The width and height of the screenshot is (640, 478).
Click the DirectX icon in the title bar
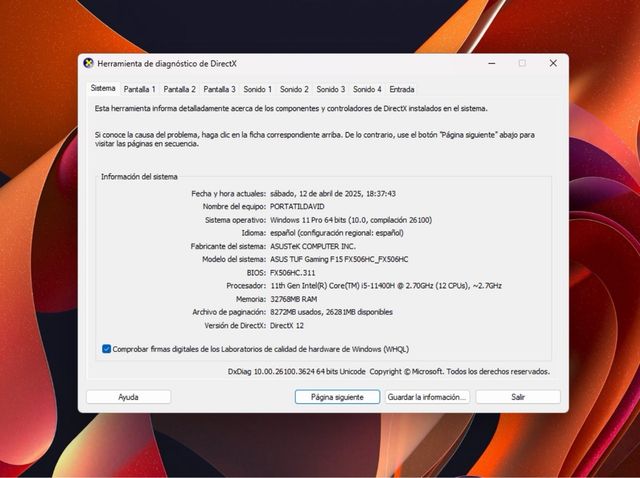pyautogui.click(x=88, y=63)
